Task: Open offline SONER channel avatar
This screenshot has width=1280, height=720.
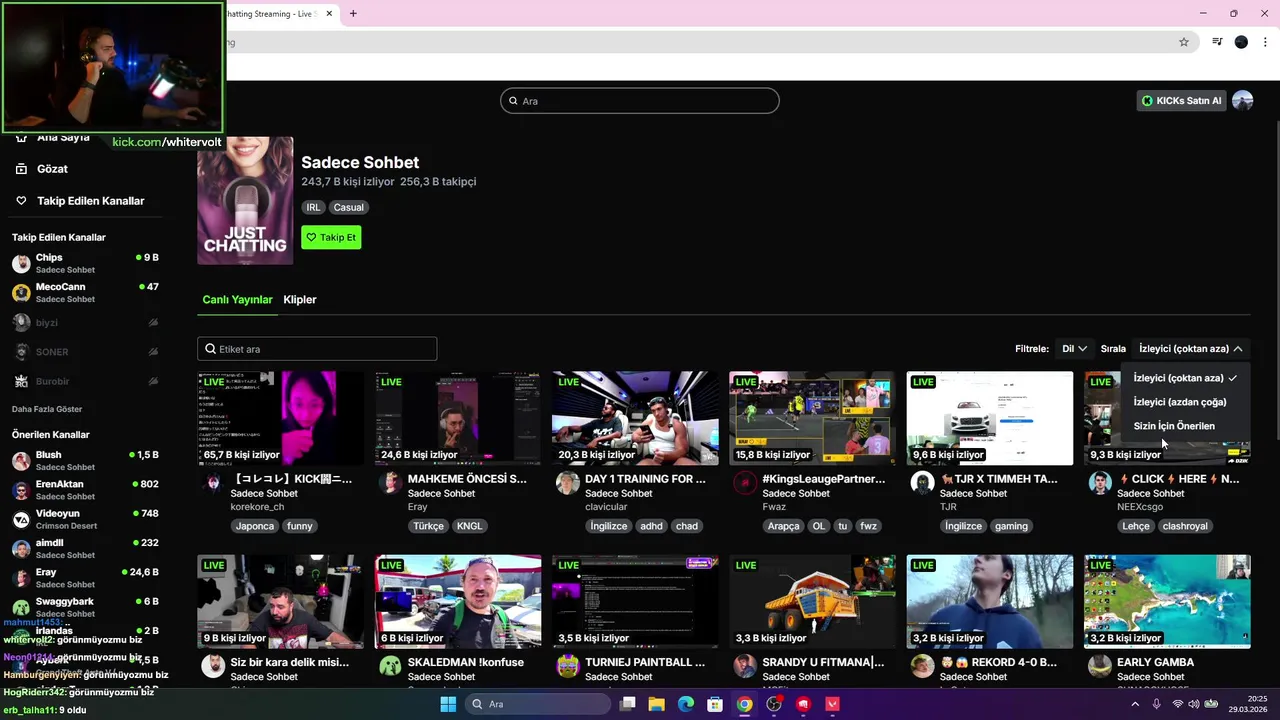Action: pyautogui.click(x=21, y=352)
